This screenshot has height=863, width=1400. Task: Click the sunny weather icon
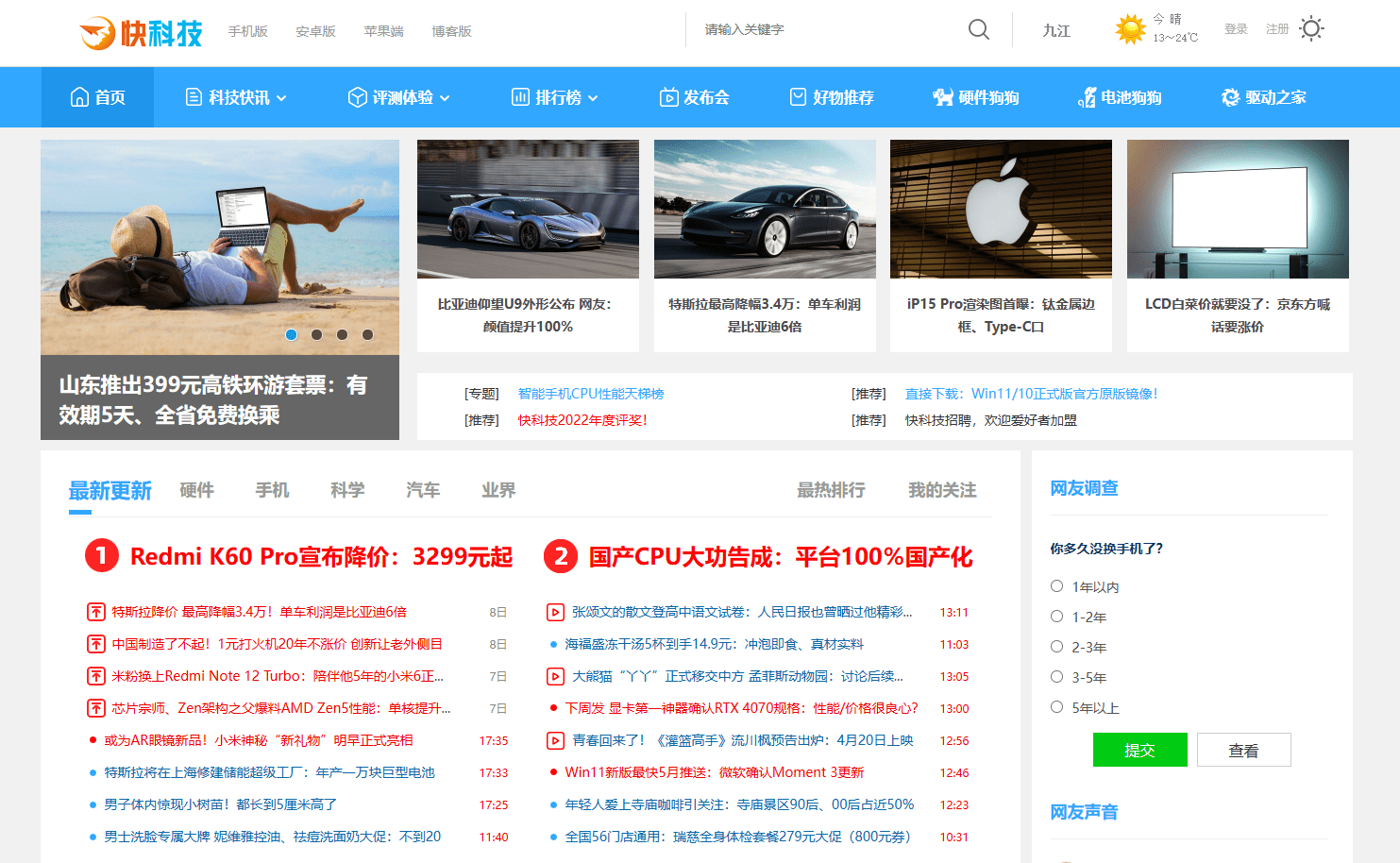click(1130, 29)
